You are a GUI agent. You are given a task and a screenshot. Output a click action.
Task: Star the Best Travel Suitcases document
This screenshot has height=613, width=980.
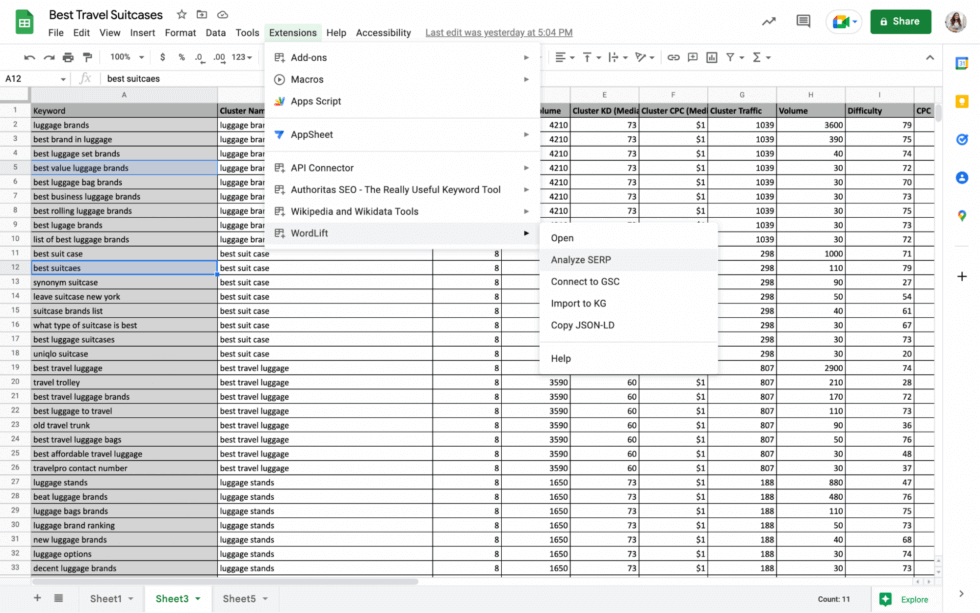coord(182,15)
